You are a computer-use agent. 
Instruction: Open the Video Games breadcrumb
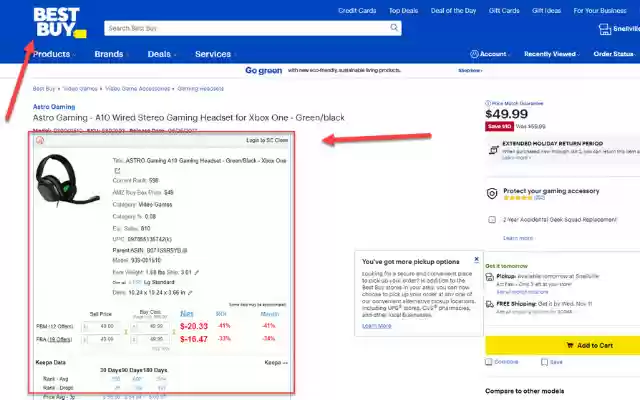[80, 89]
